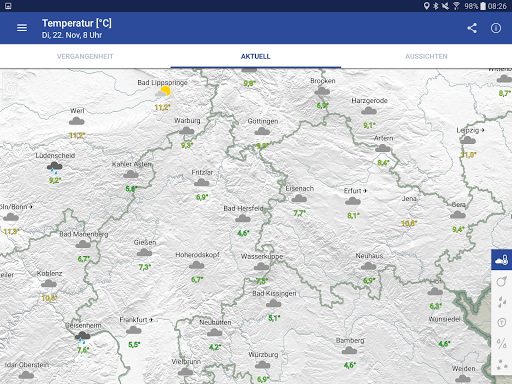This screenshot has height=384, width=512.
Task: Tap the Göttingen cloud station marker
Action: pos(262,131)
